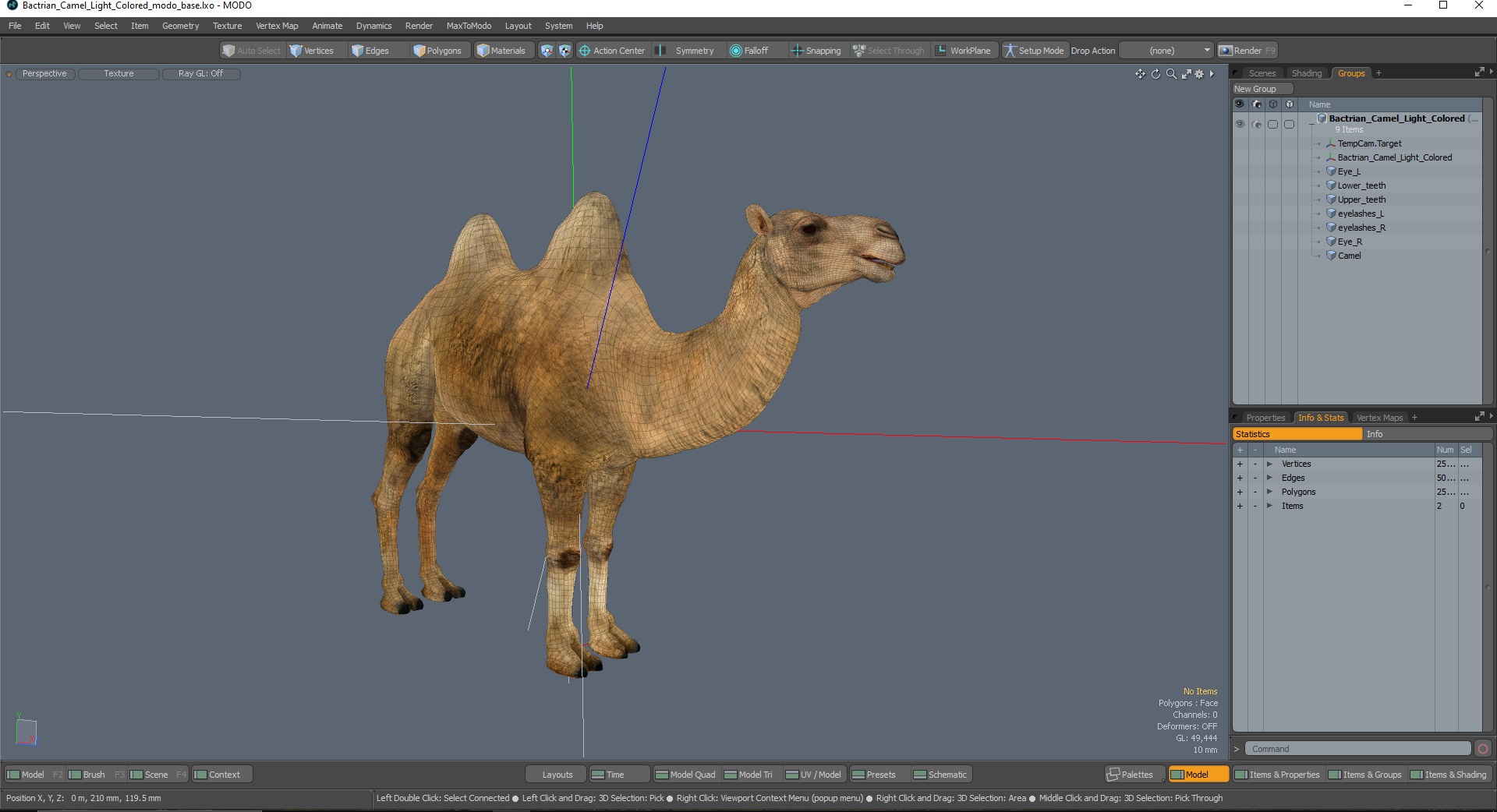Viewport: 1497px width, 812px height.
Task: Click the New Group button
Action: coord(1262,89)
